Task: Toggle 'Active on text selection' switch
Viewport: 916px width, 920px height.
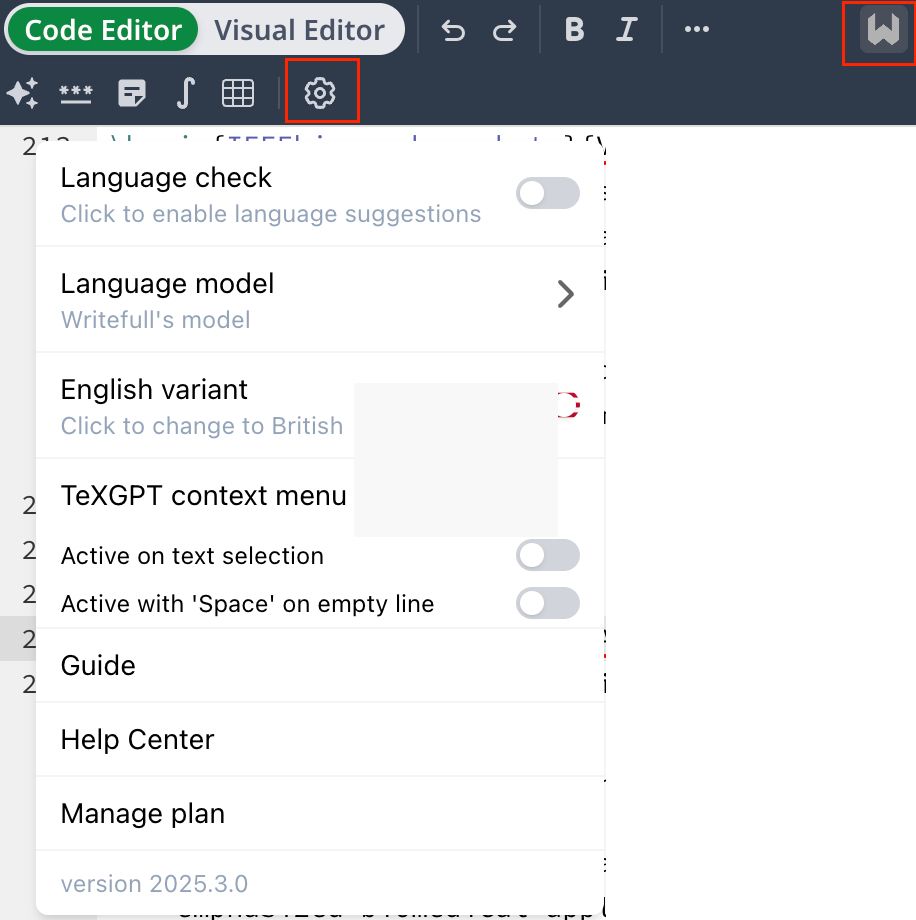Action: pyautogui.click(x=547, y=555)
